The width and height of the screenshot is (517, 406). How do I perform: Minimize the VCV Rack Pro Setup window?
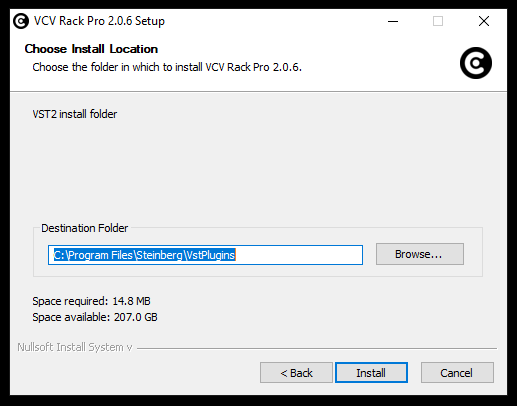pos(393,21)
